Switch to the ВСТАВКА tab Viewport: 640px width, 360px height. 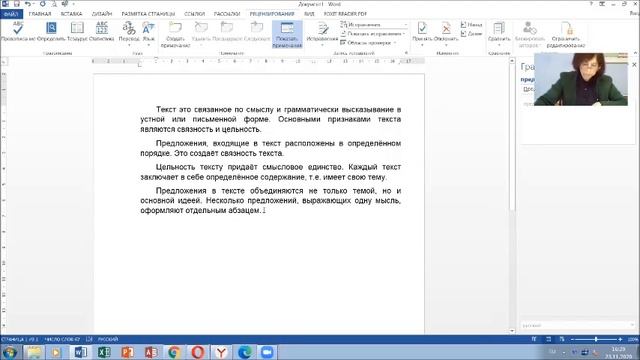click(71, 14)
